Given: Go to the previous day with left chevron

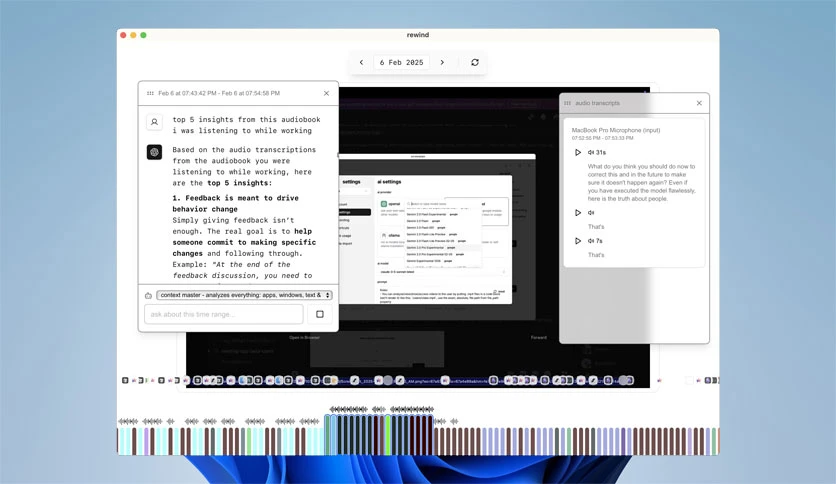Looking at the screenshot, I should point(361,62).
